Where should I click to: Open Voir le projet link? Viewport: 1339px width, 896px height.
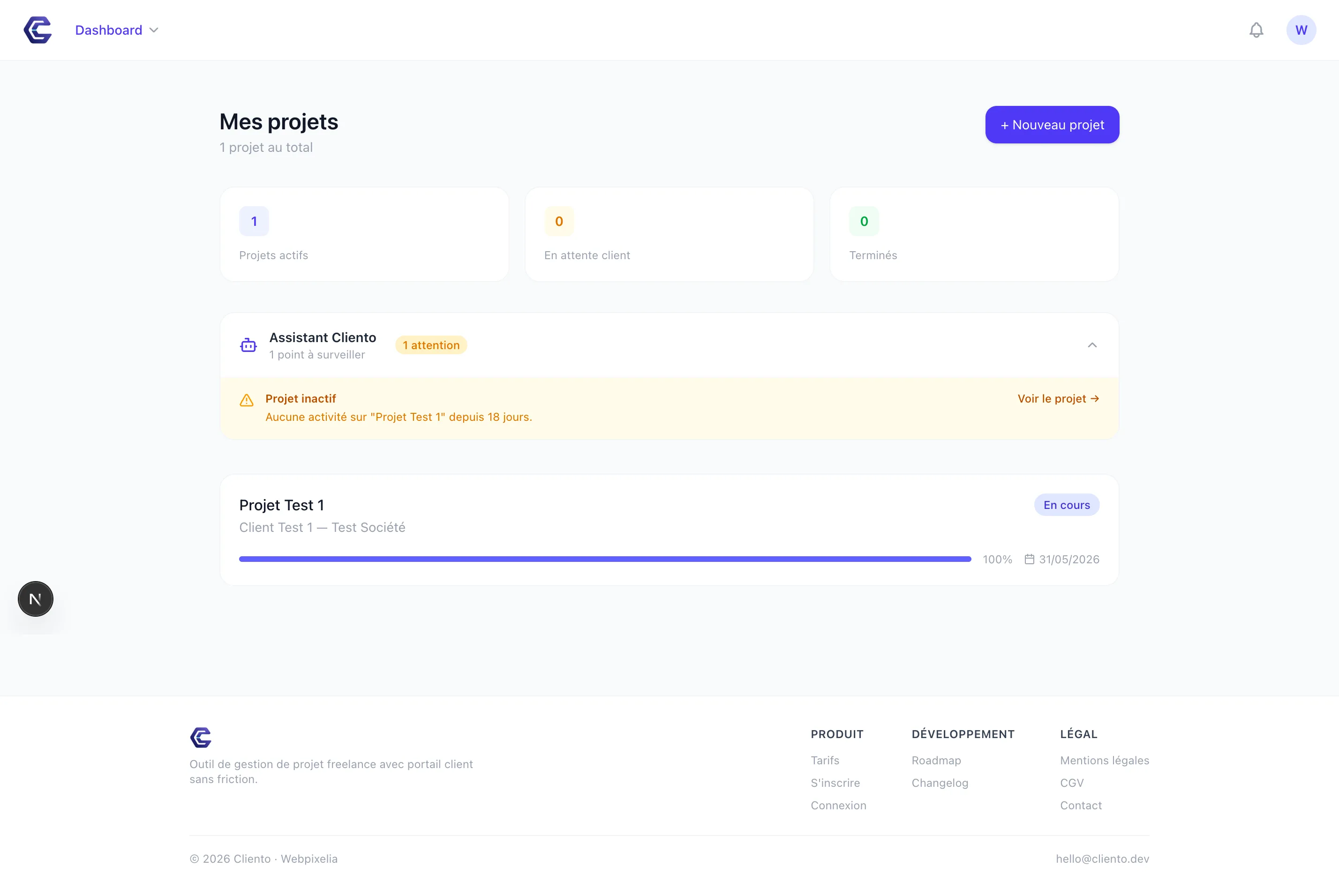click(1058, 398)
